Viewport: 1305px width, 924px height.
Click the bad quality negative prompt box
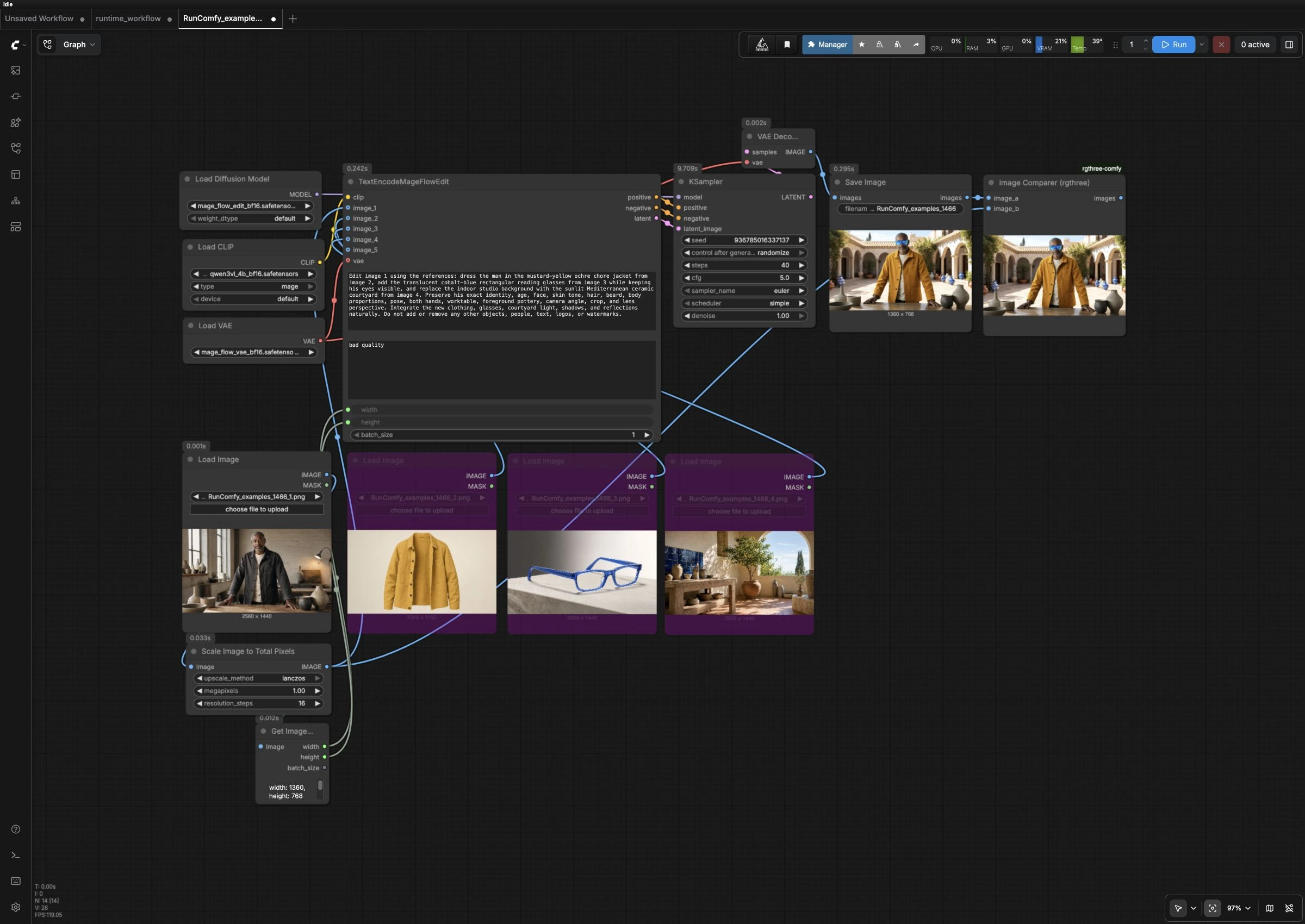pyautogui.click(x=501, y=370)
